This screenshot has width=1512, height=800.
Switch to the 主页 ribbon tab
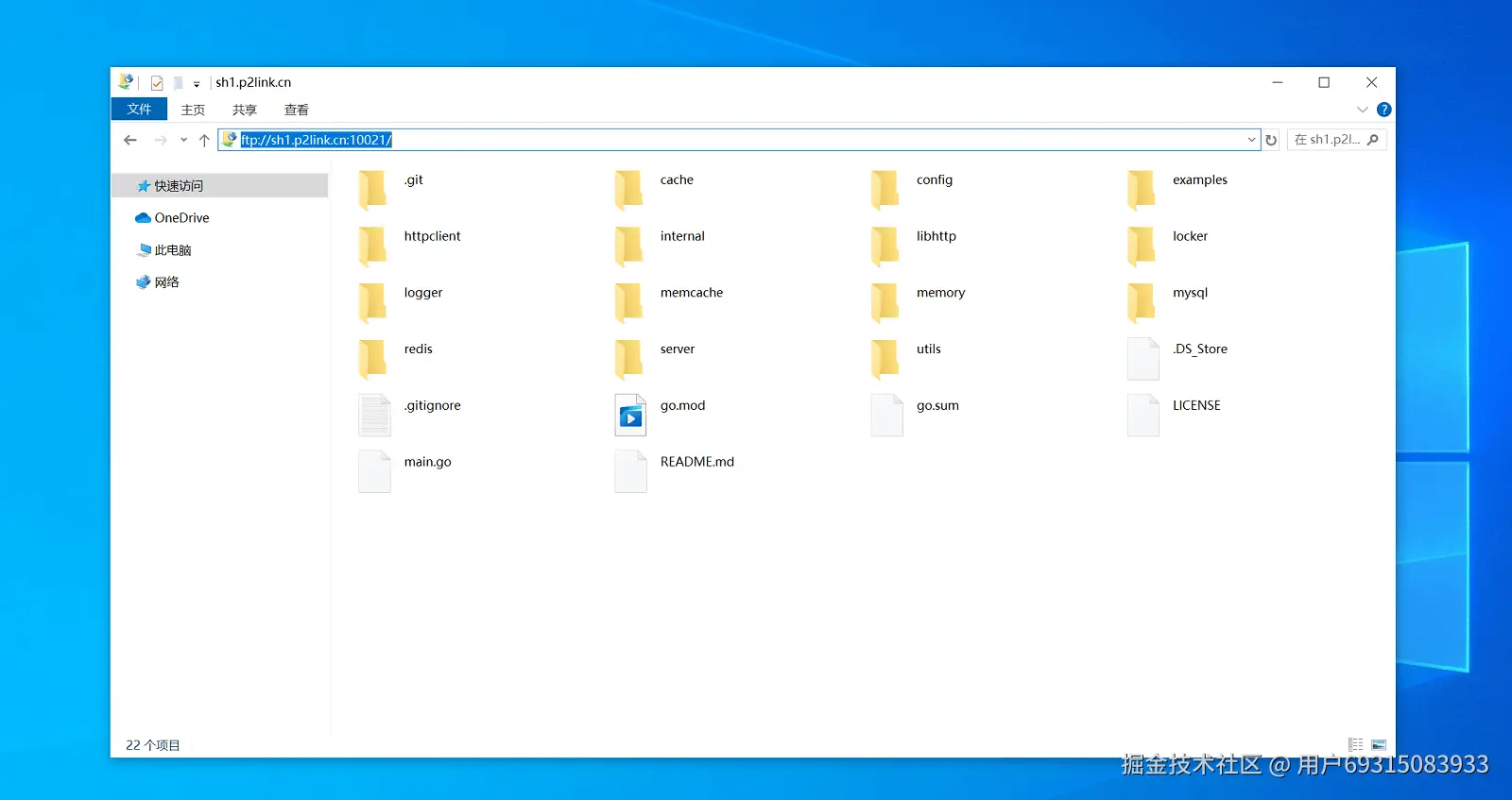(x=193, y=110)
